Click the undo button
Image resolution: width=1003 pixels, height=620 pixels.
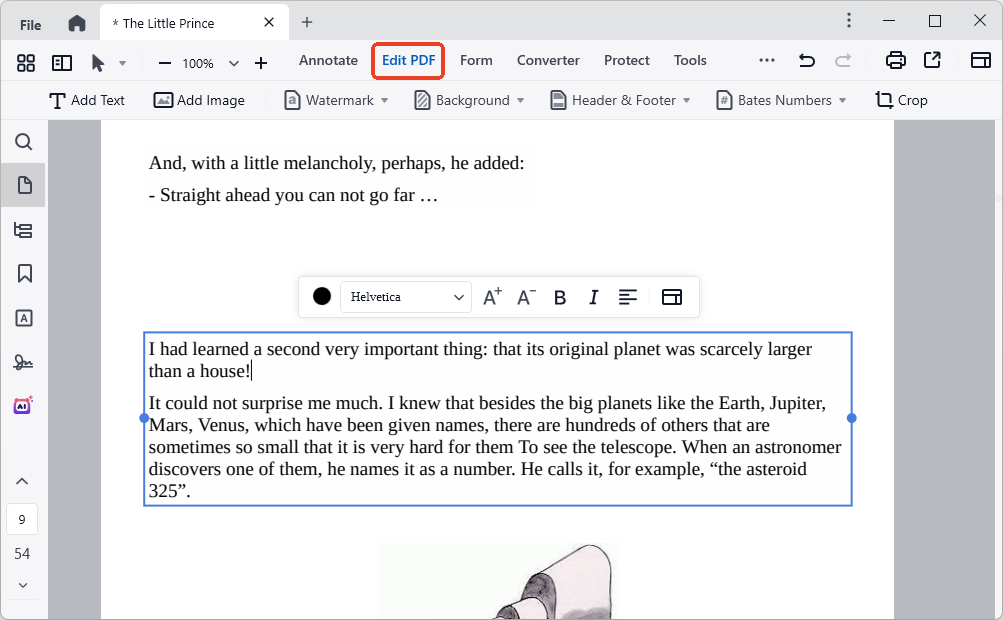click(806, 60)
